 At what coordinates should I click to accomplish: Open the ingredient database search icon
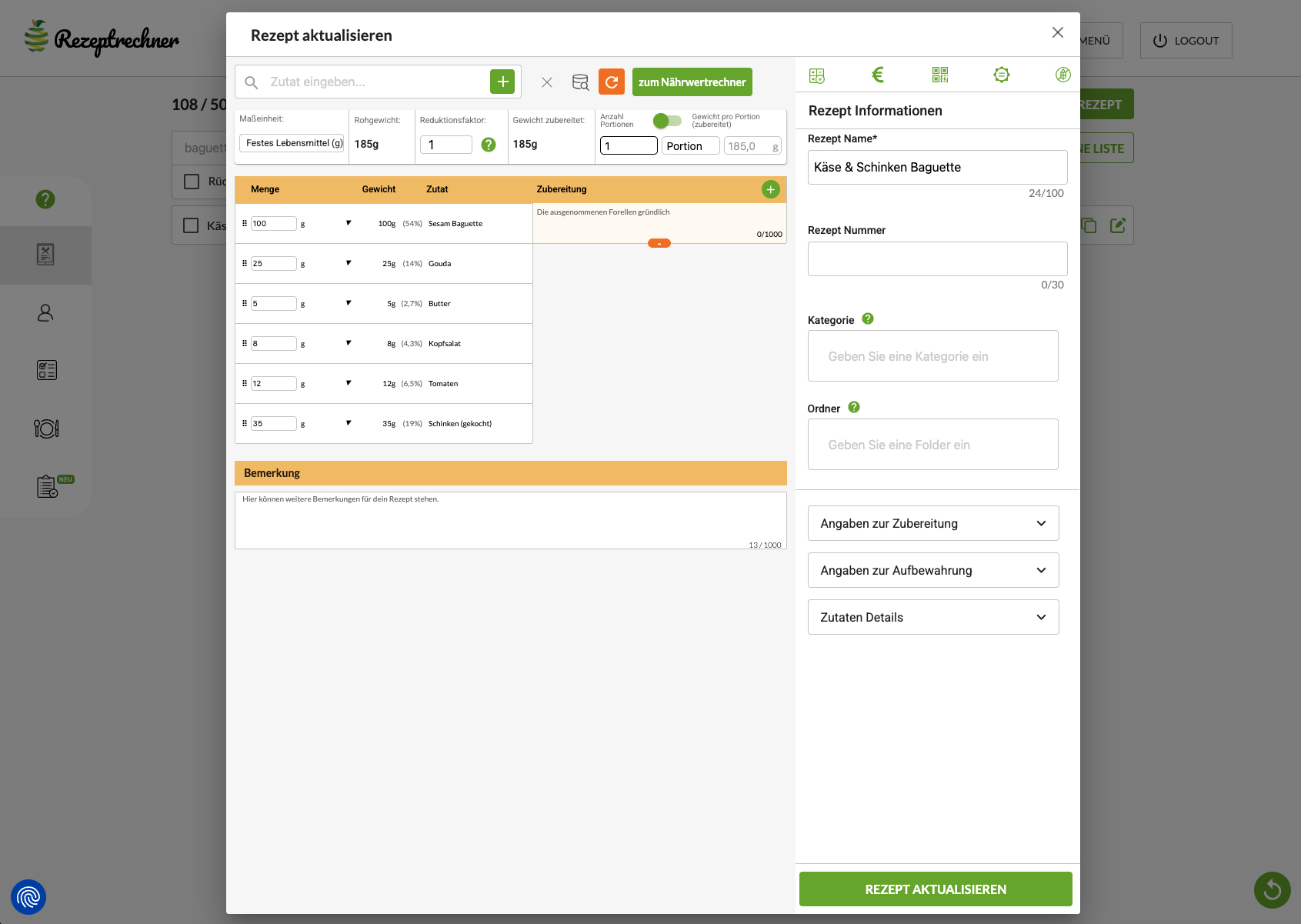tap(580, 82)
